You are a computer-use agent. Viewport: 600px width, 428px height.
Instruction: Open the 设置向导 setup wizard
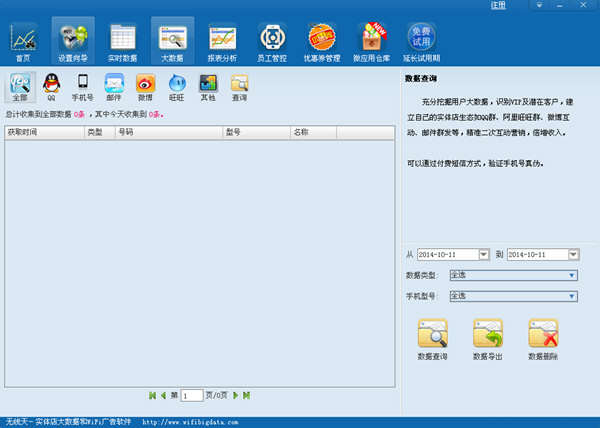72,42
